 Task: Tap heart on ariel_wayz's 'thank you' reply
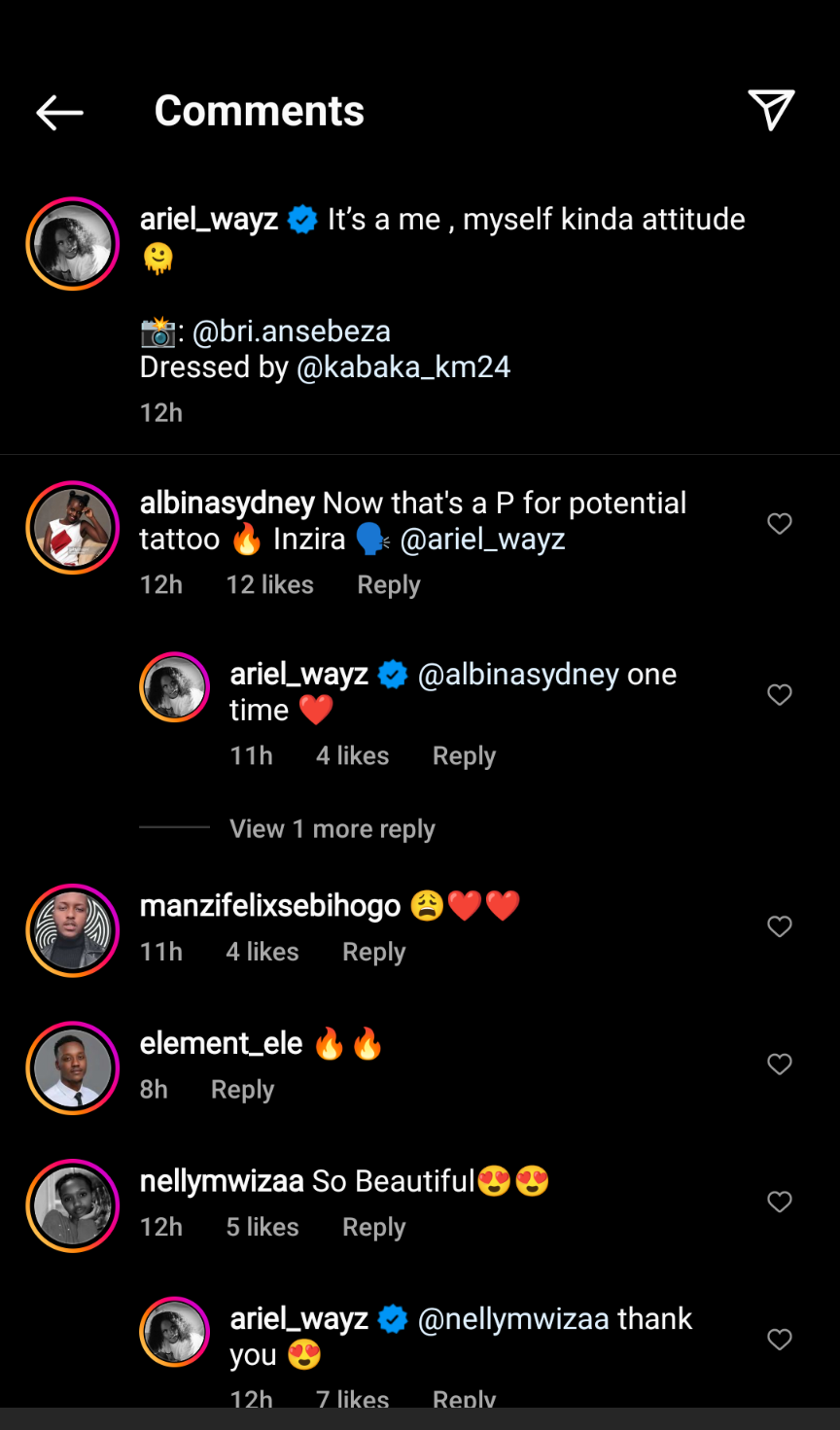[x=780, y=1340]
